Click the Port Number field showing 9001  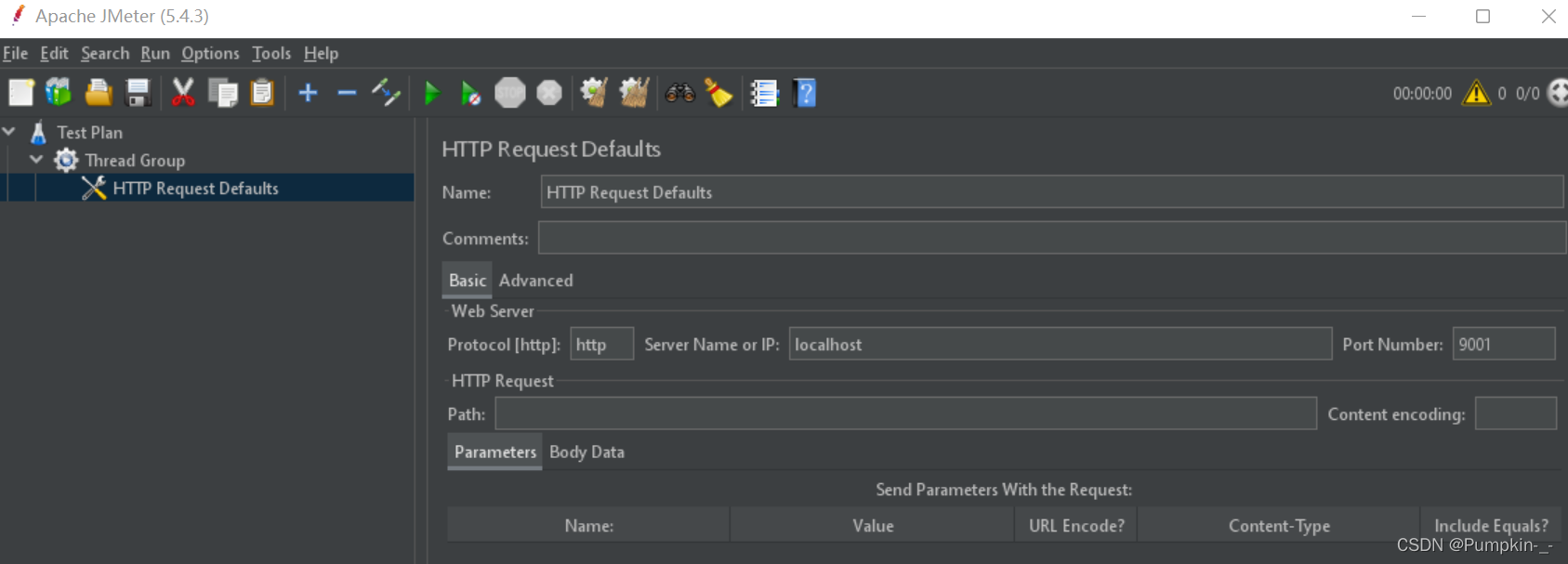click(1504, 344)
